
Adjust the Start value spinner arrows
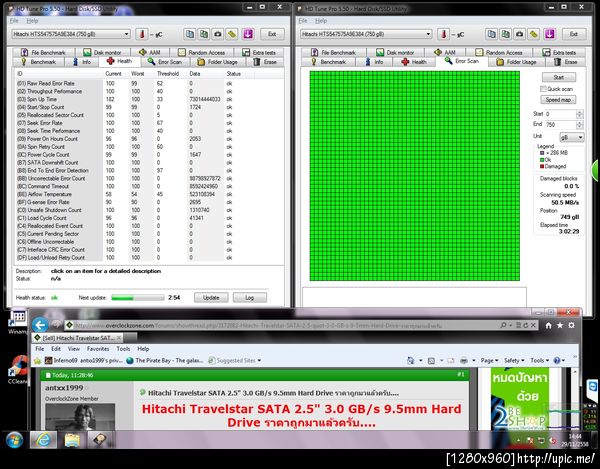click(579, 114)
